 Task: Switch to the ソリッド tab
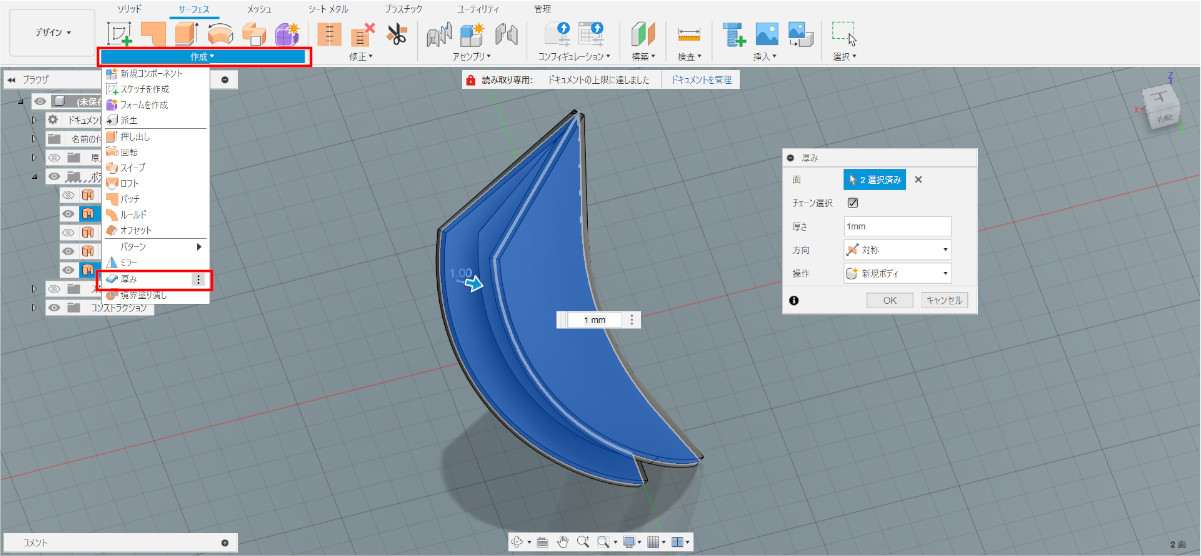129,9
